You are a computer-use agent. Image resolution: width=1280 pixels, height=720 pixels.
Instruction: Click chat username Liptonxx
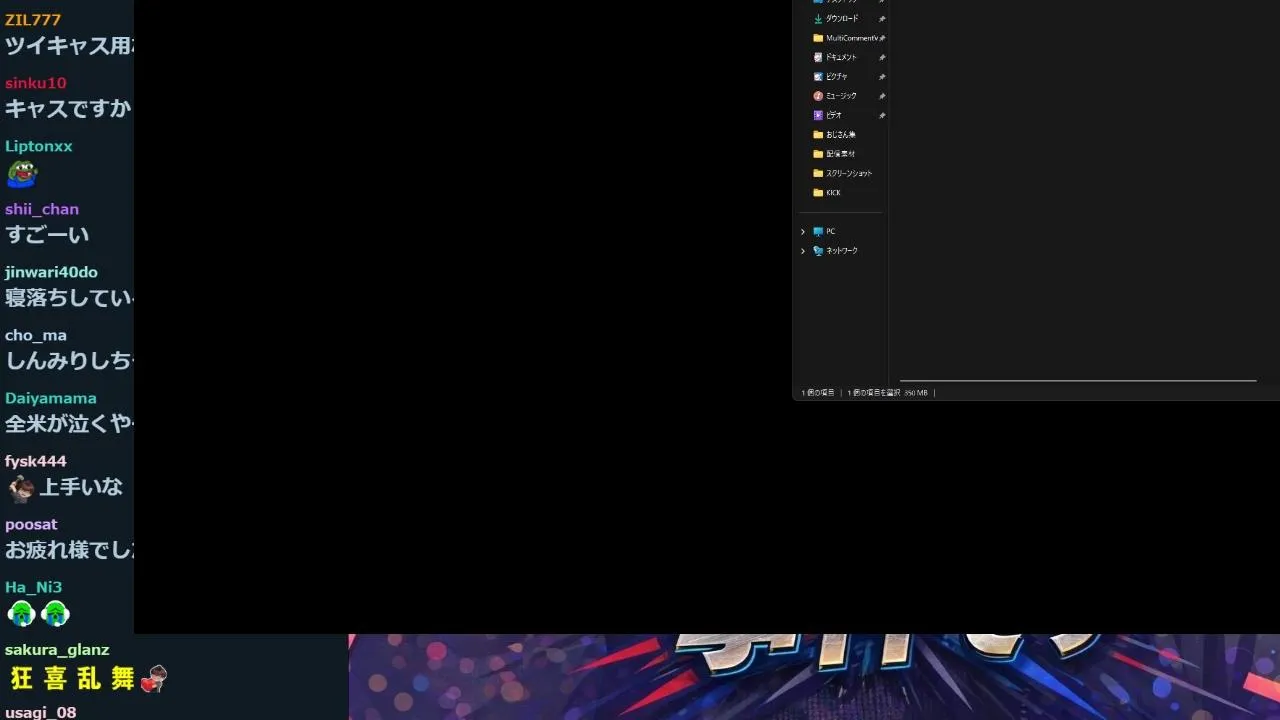39,146
